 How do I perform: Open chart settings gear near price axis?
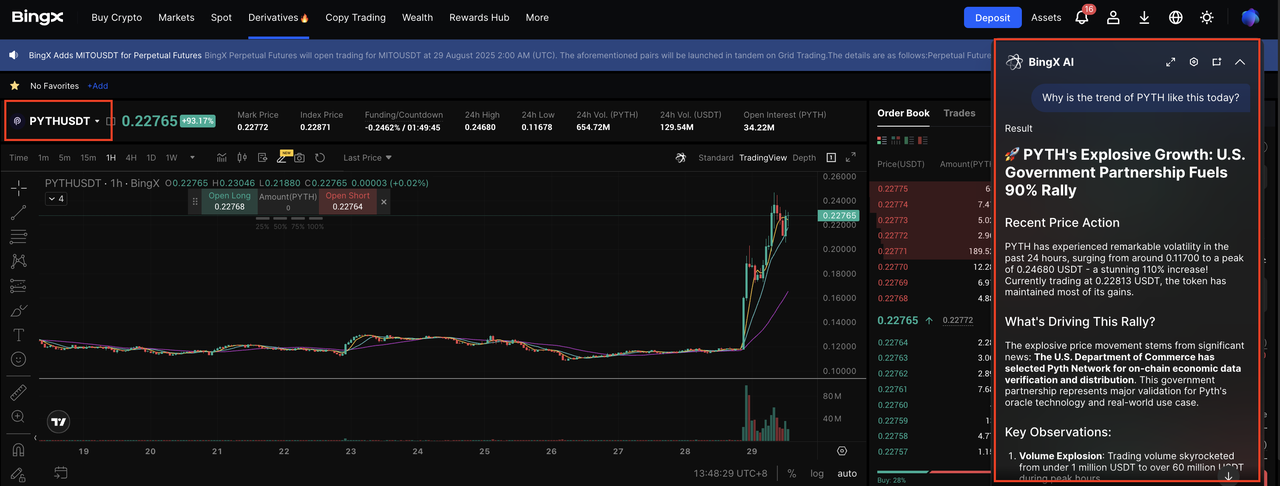842,451
